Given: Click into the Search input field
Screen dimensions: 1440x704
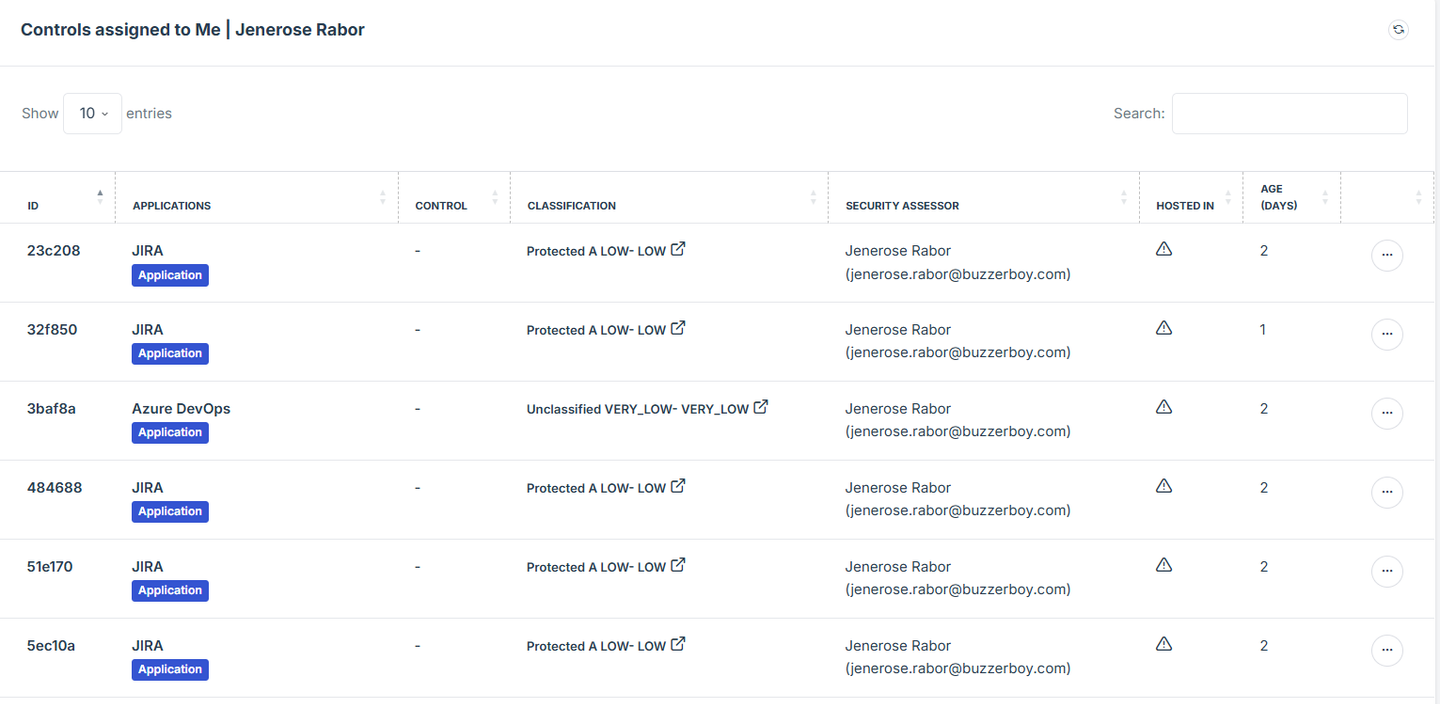Looking at the screenshot, I should 1289,114.
